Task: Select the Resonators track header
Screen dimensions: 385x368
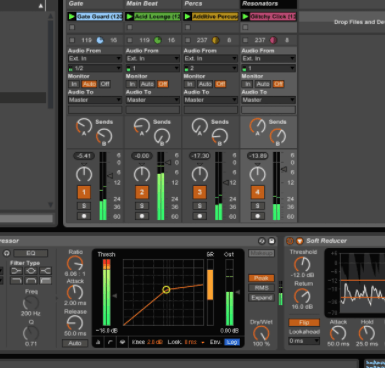Action: click(x=268, y=4)
